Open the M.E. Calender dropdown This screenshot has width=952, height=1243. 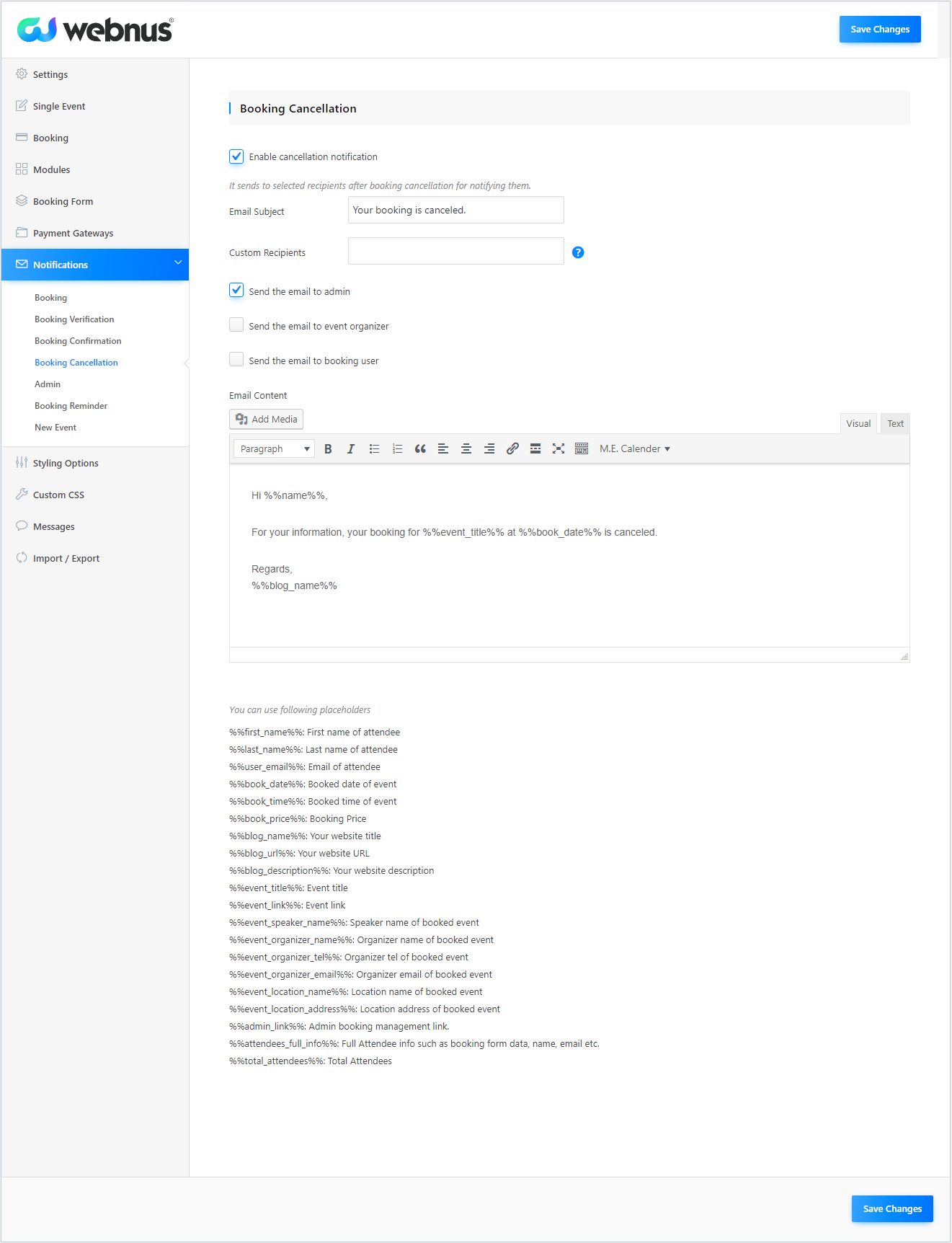click(635, 448)
